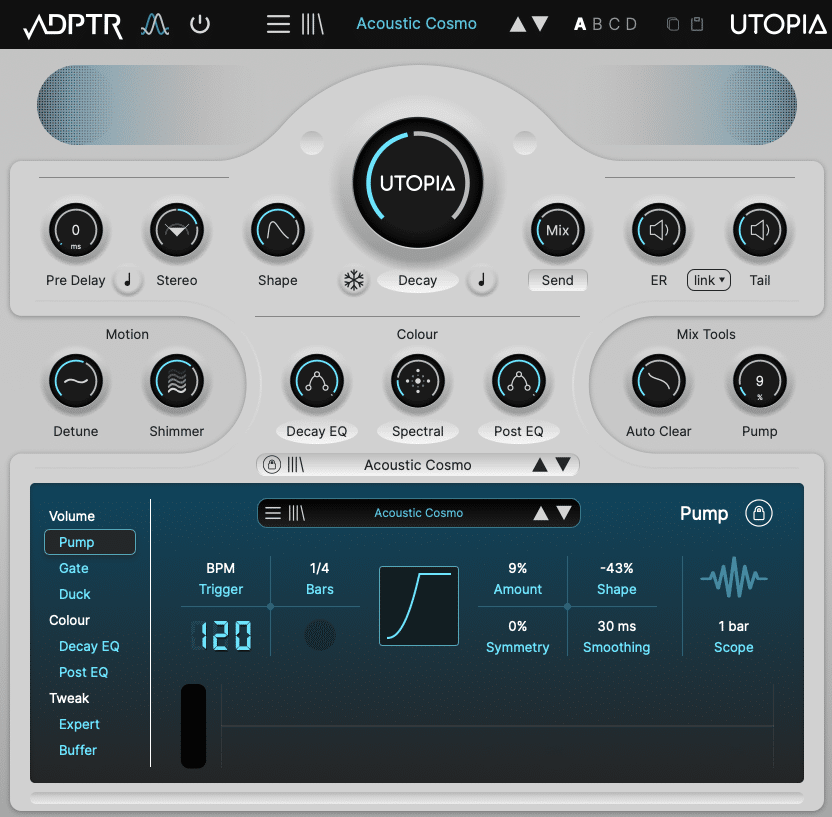
Task: Open Acoustic Cosmo name in middle preset bar
Action: tap(418, 465)
